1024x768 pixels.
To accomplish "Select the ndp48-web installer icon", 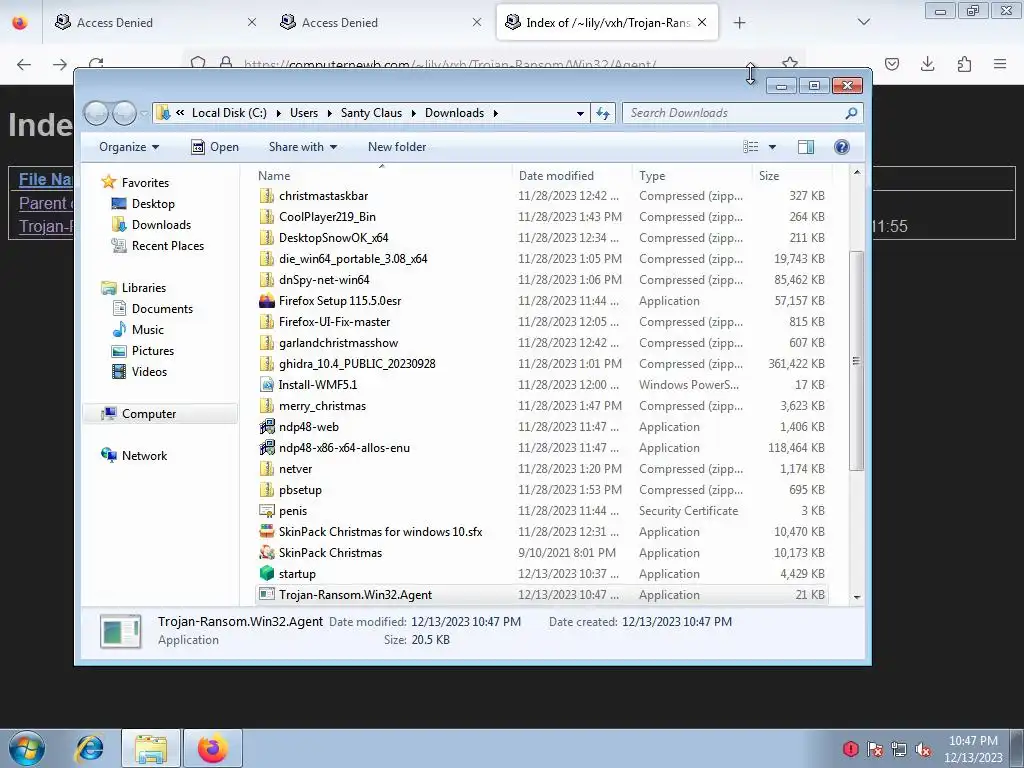I will 266,427.
